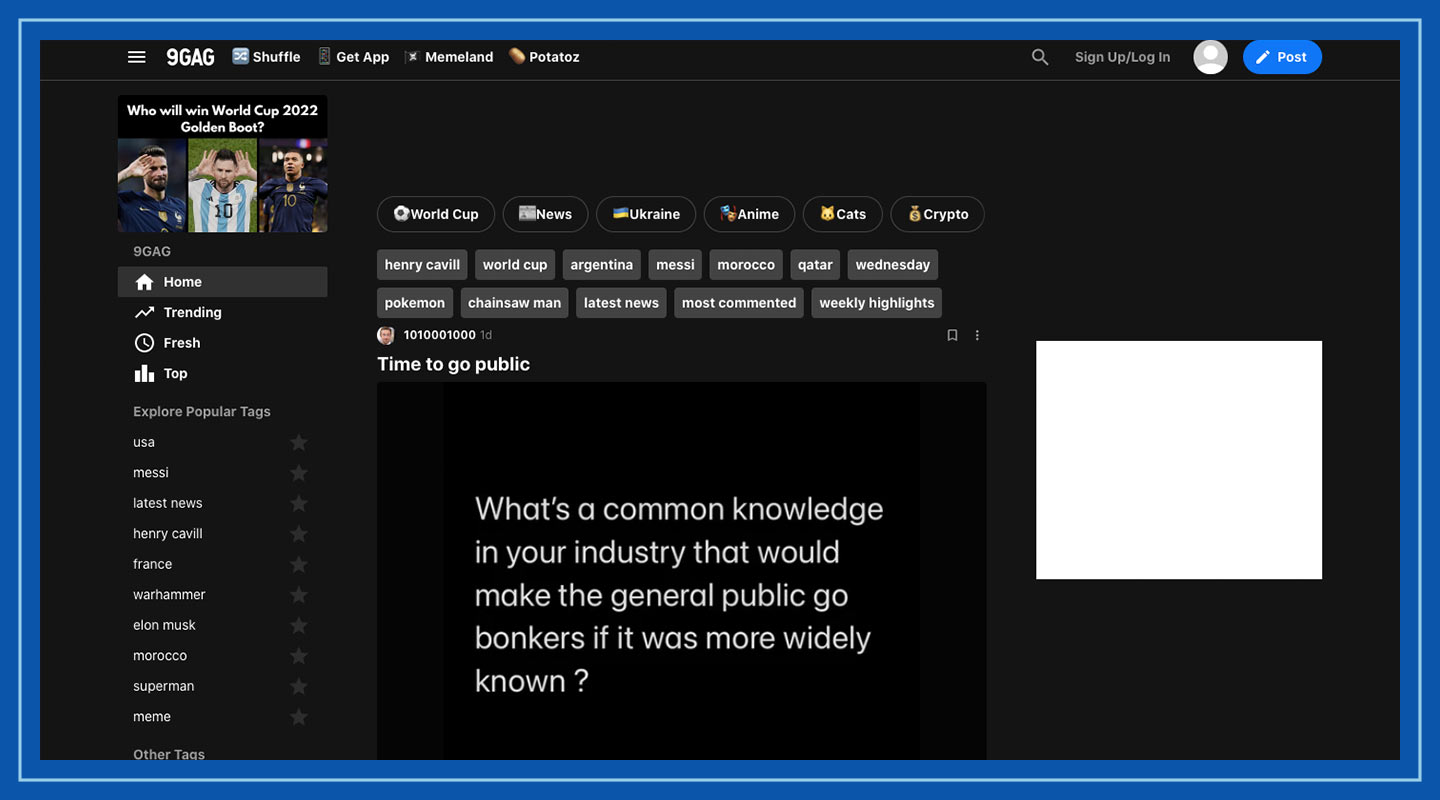Screen dimensions: 1440x800
Task: Open the Top posts chart icon
Action: [x=144, y=373]
